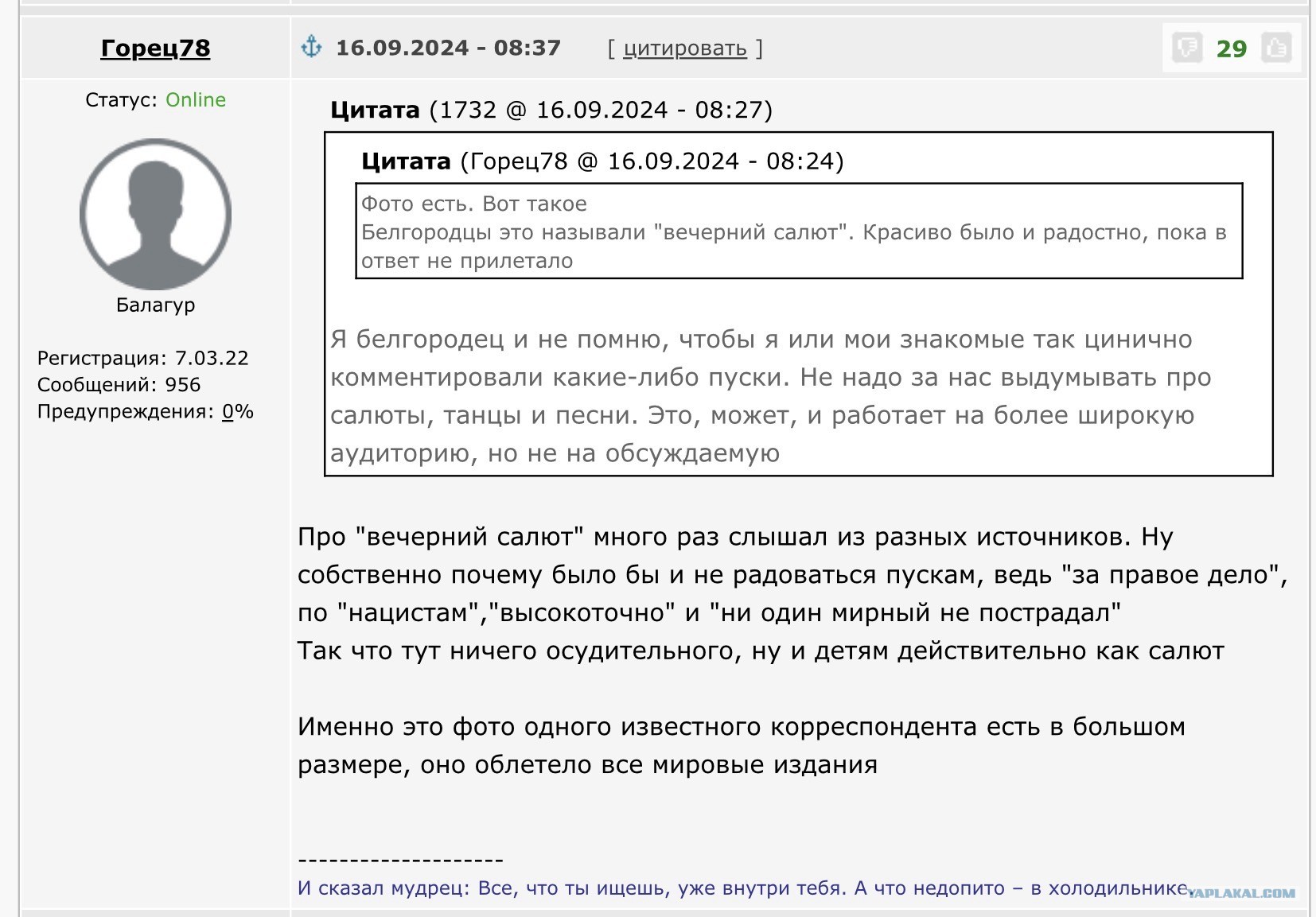Click the outer quote header from 1732
Screen dimensions: 1316x917
(551, 109)
